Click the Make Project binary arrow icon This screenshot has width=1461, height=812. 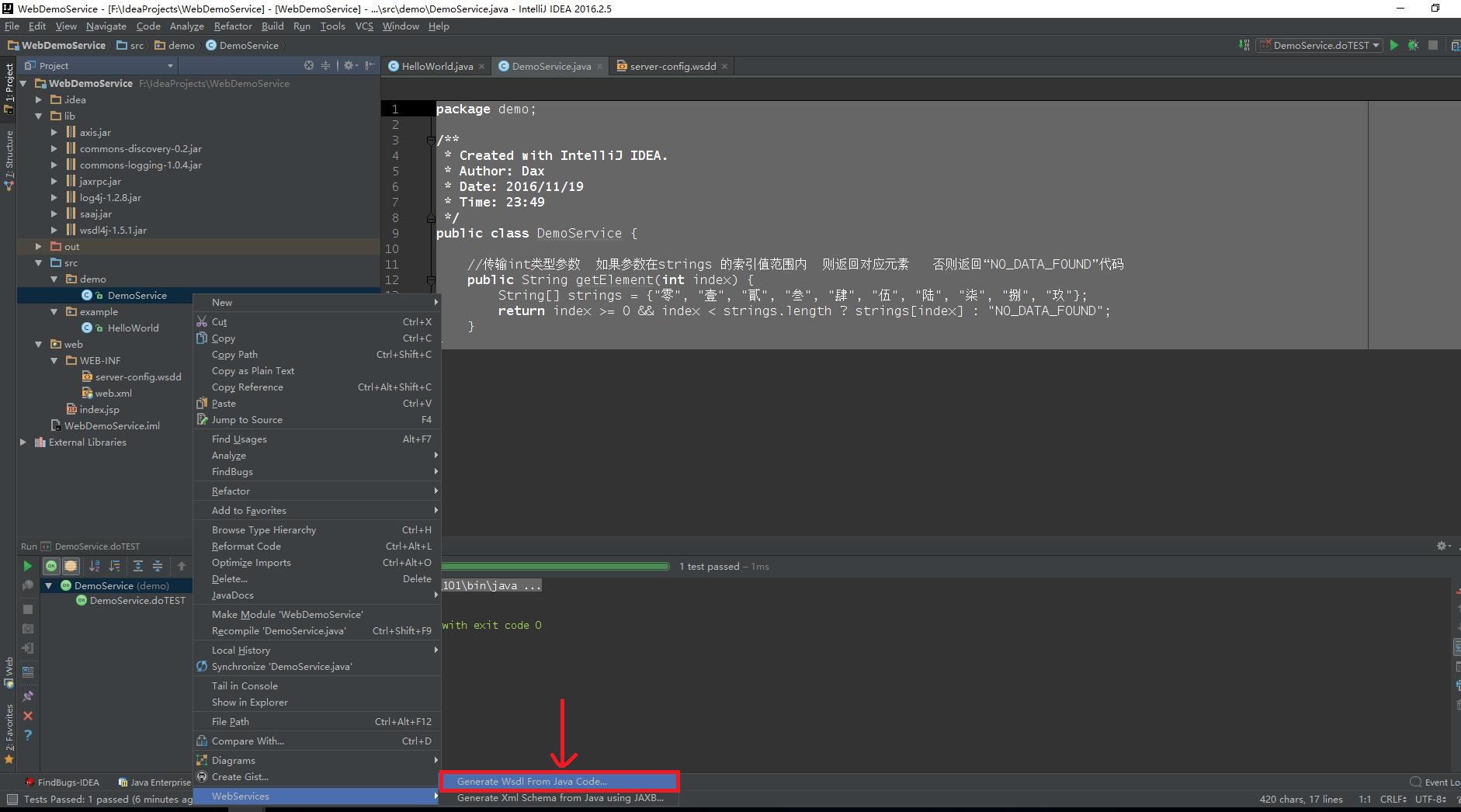(1244, 45)
